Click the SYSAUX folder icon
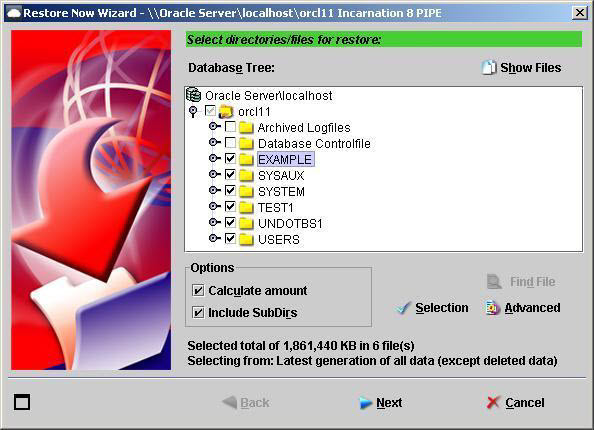This screenshot has height=430, width=594. click(246, 175)
